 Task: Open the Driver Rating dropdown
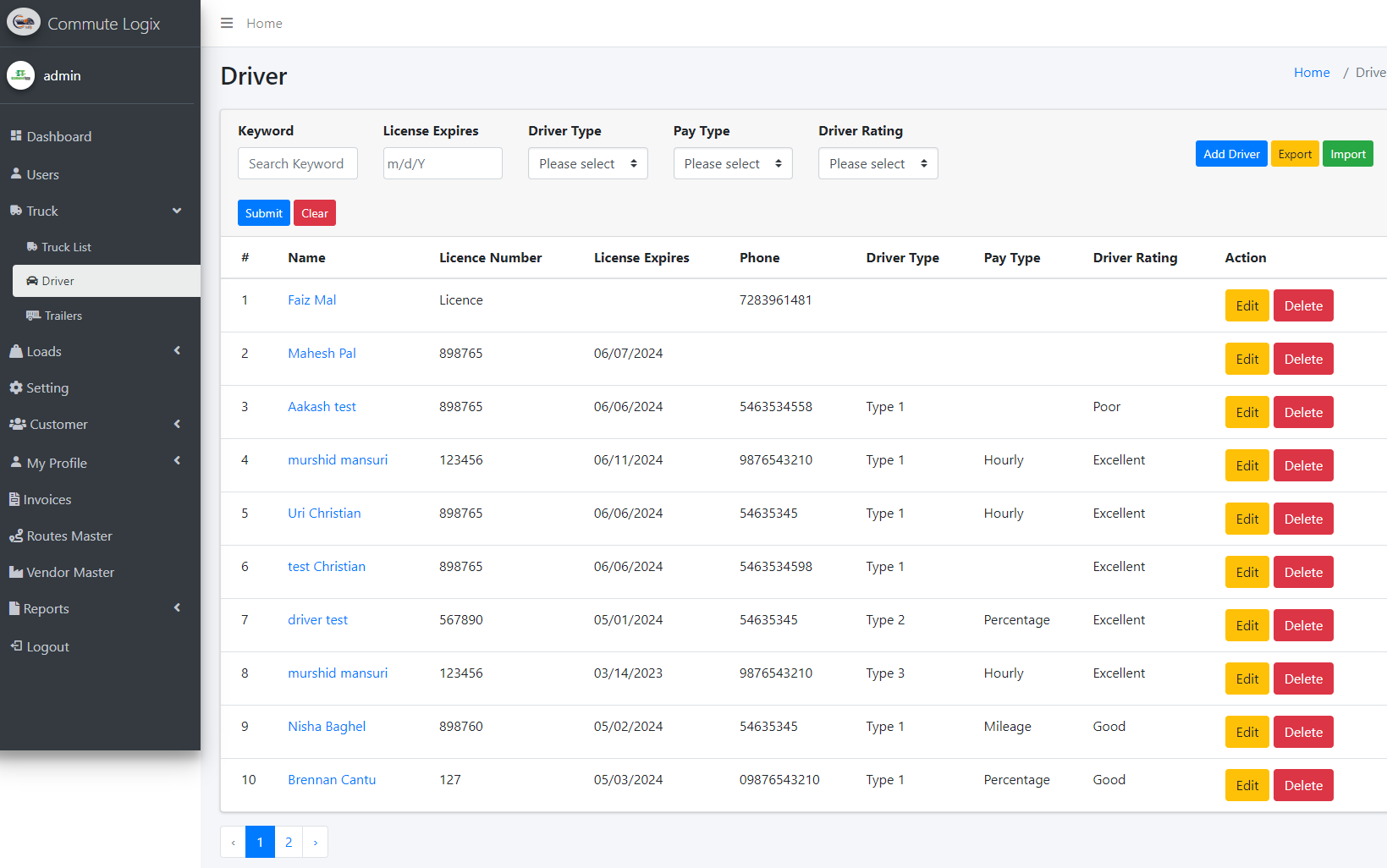coord(878,163)
